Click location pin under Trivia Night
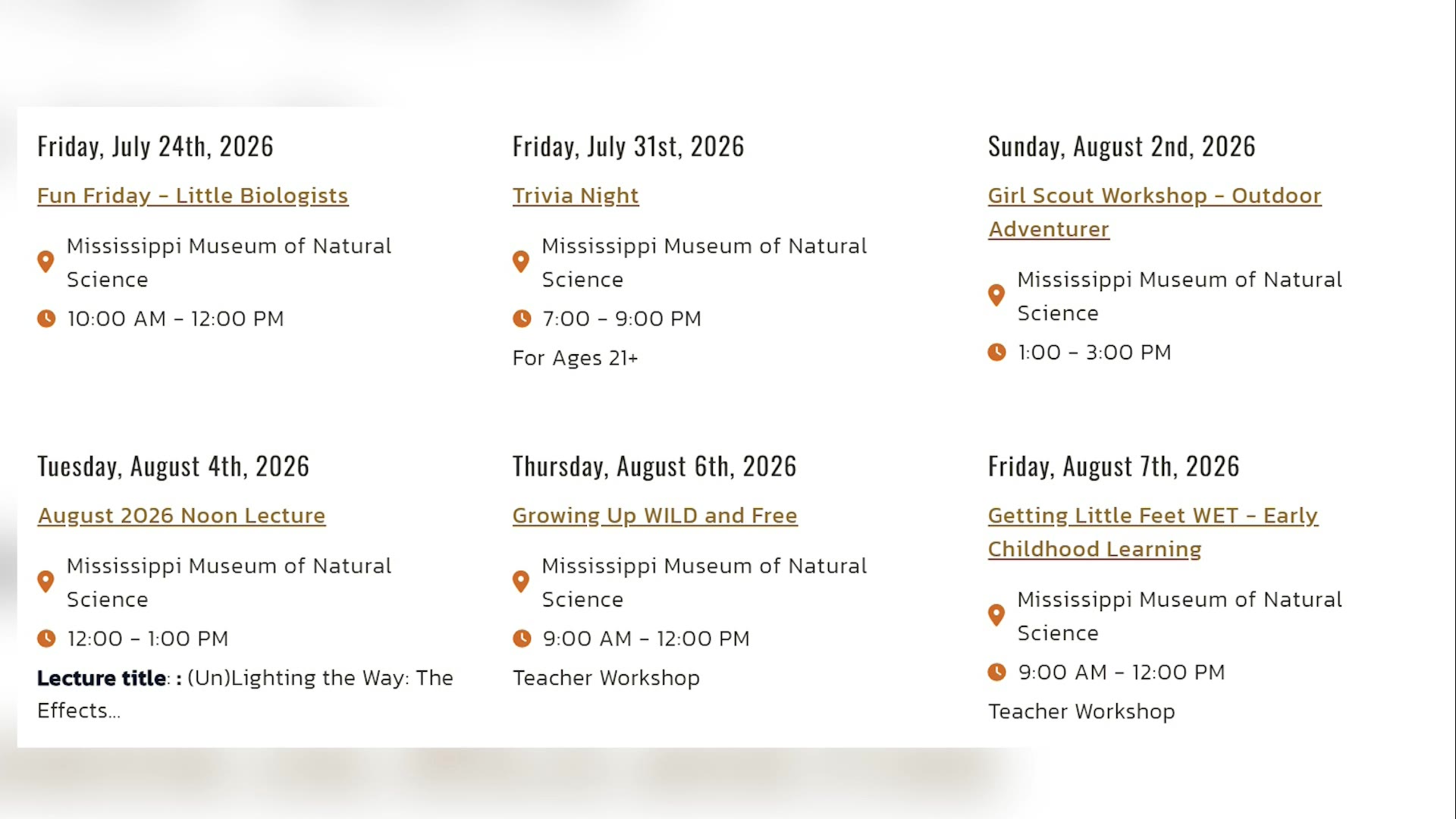This screenshot has width=1456, height=819. tap(521, 262)
